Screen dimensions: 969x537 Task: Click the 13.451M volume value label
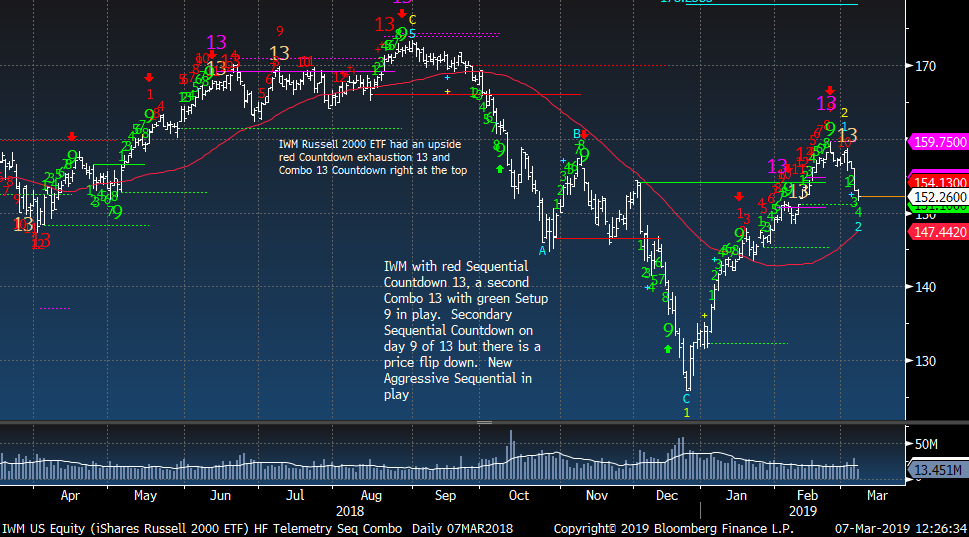click(938, 470)
